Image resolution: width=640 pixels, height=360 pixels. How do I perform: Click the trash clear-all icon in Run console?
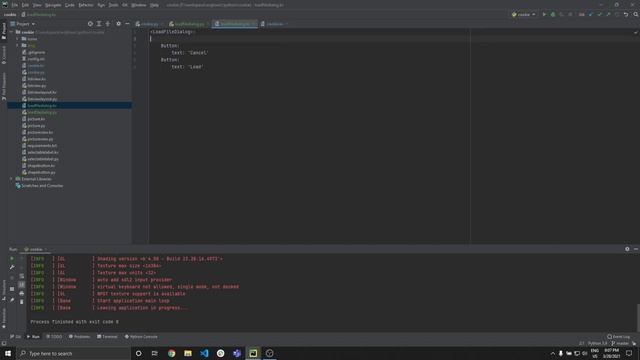coord(22,302)
